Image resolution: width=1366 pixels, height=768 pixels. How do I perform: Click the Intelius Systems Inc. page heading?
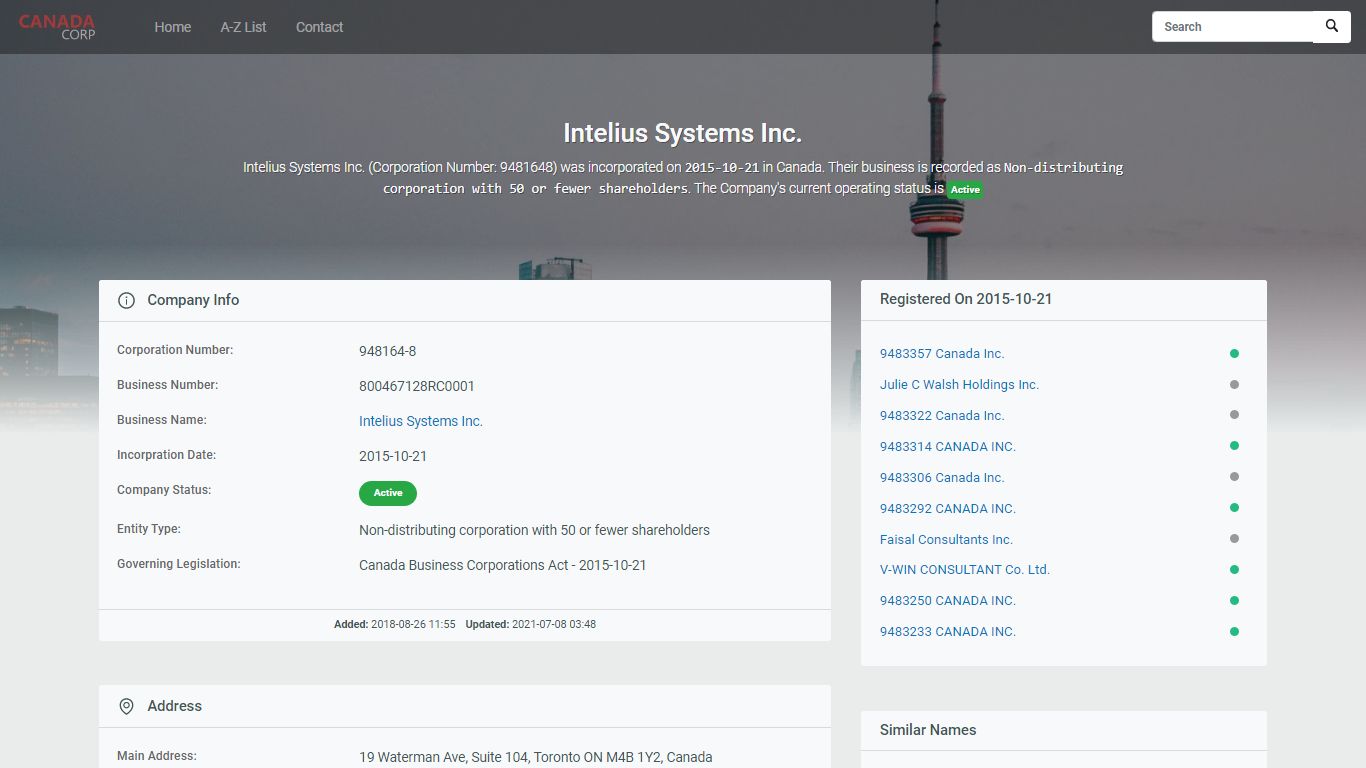683,133
